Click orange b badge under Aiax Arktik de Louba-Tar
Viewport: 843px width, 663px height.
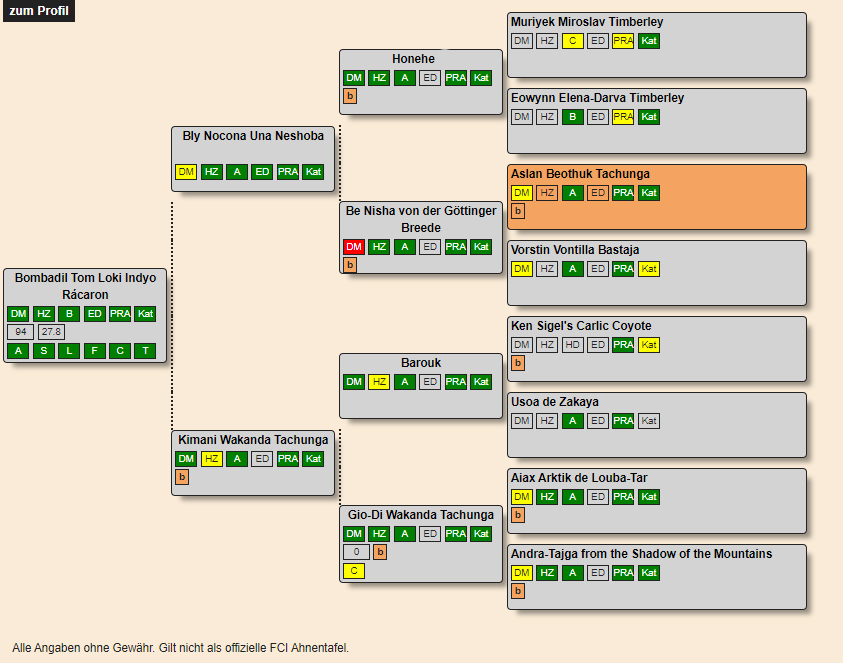(x=518, y=515)
